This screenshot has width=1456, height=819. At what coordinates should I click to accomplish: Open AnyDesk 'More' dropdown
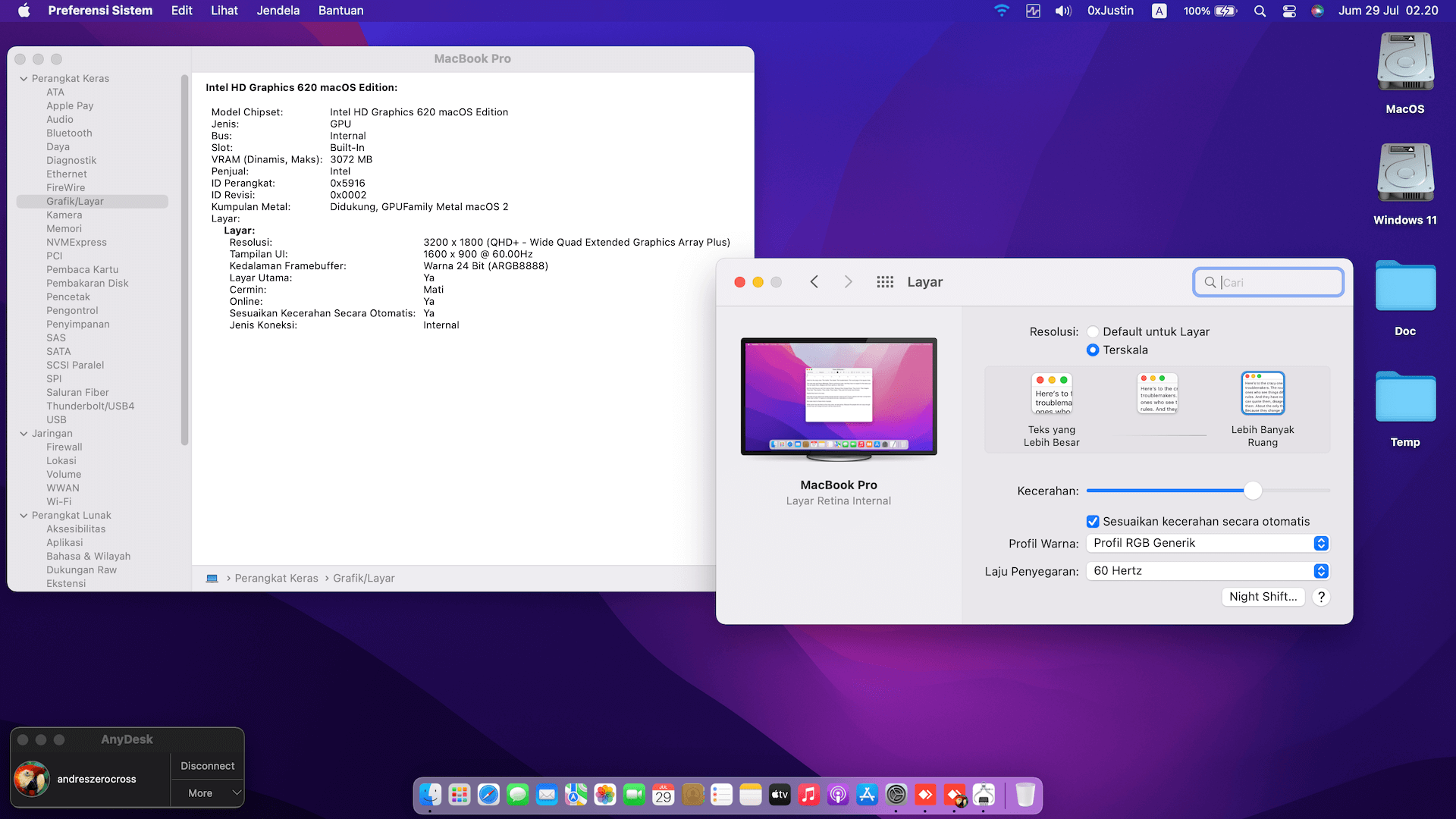pos(207,793)
